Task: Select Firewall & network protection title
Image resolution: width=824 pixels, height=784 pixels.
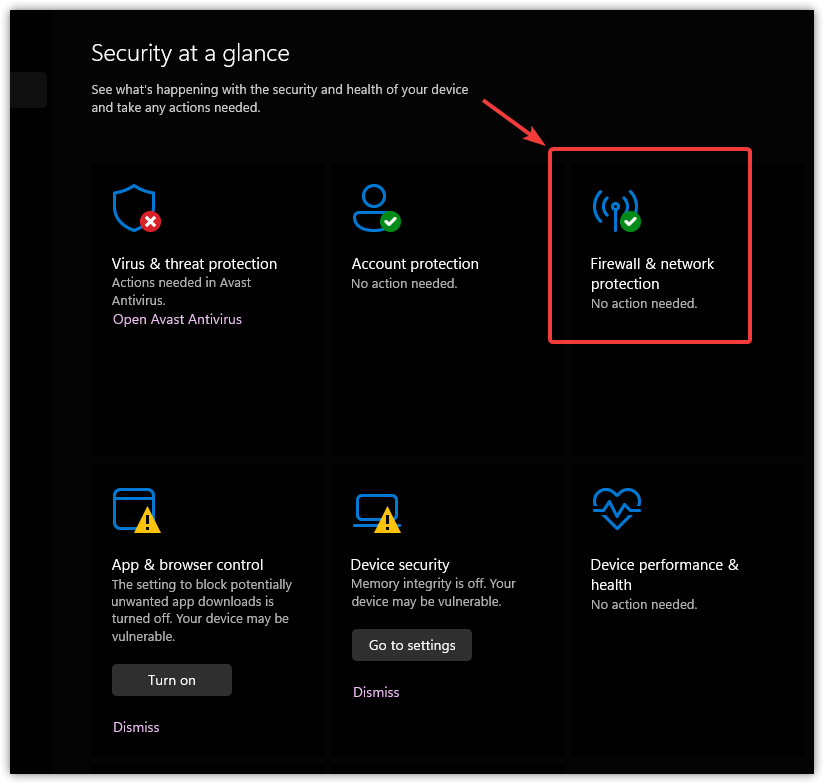Action: (652, 274)
